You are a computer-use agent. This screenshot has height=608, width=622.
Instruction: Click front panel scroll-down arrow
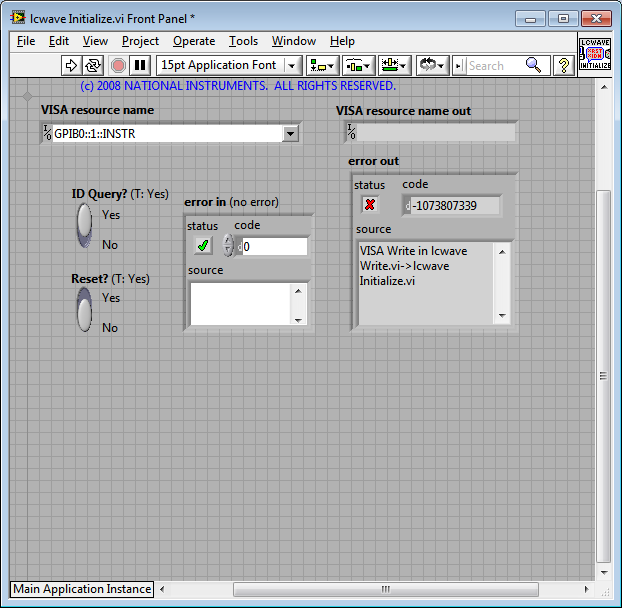pos(604,572)
